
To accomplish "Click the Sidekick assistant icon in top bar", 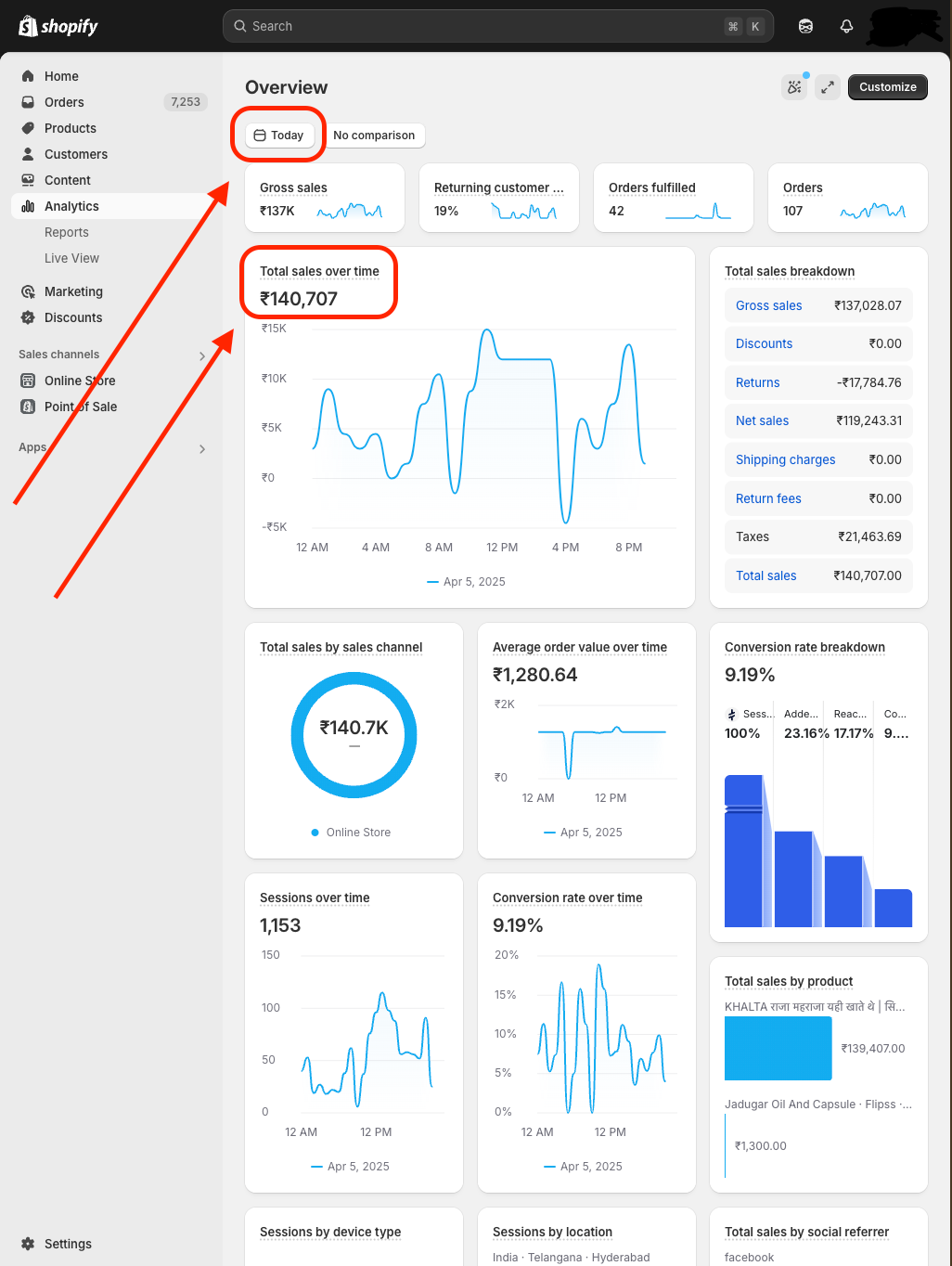I will [805, 26].
